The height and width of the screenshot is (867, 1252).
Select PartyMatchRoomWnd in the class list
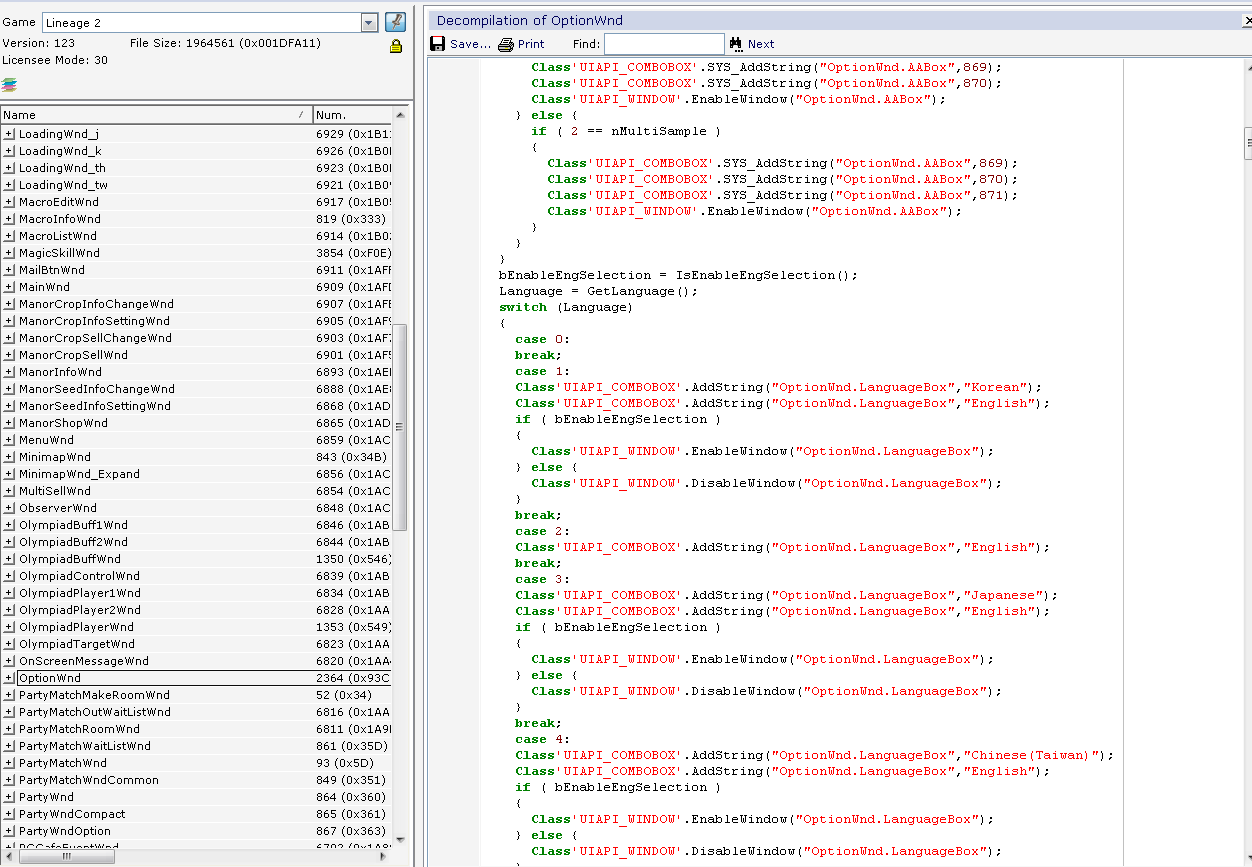(79, 729)
